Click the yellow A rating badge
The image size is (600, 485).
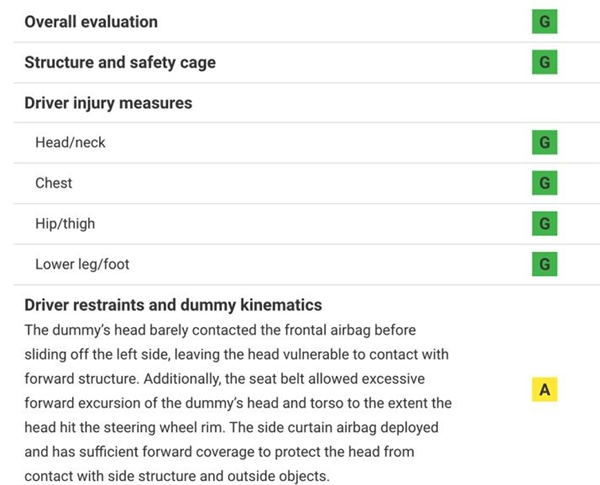pyautogui.click(x=544, y=390)
